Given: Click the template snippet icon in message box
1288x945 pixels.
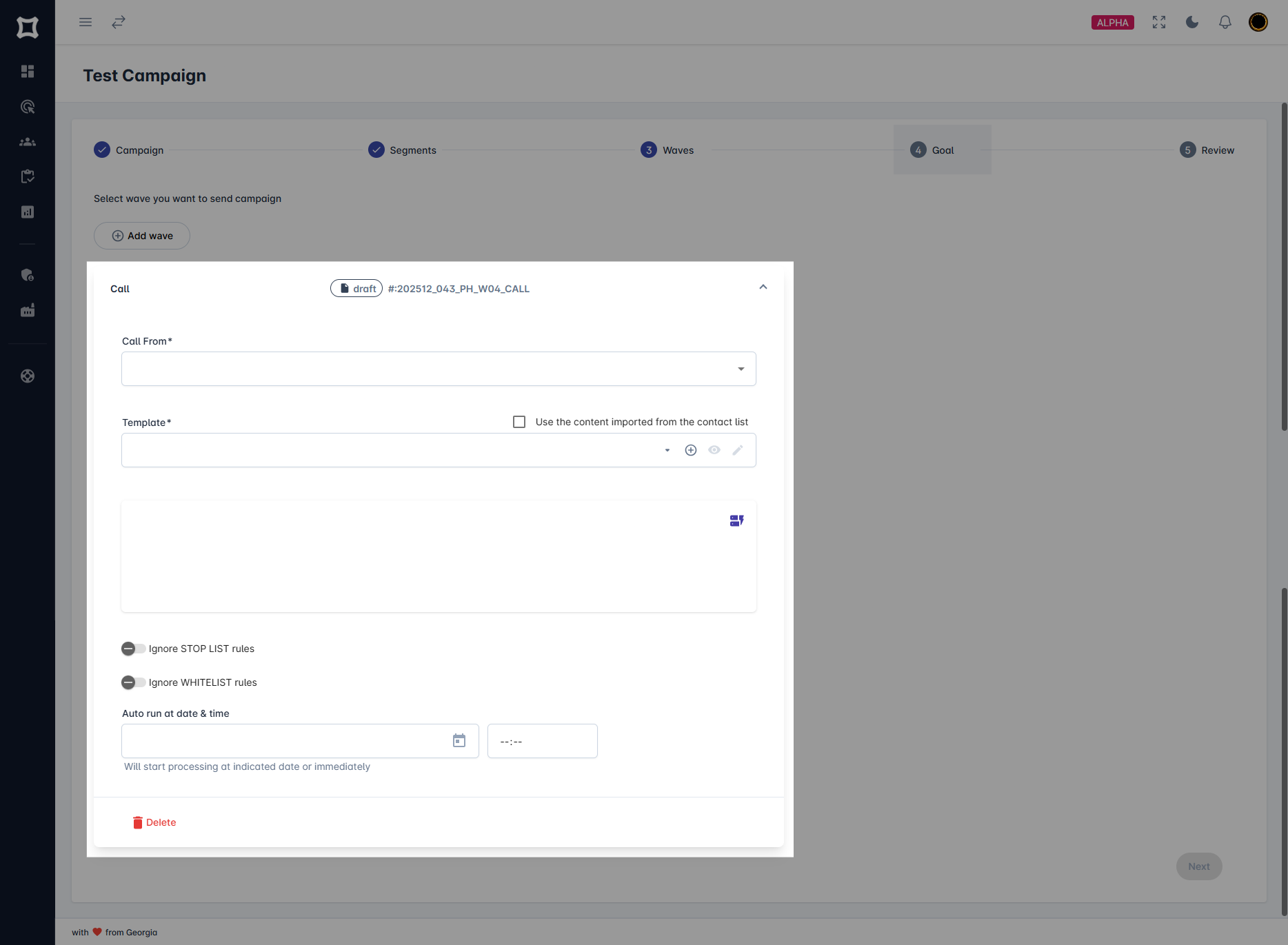Looking at the screenshot, I should pos(736,520).
